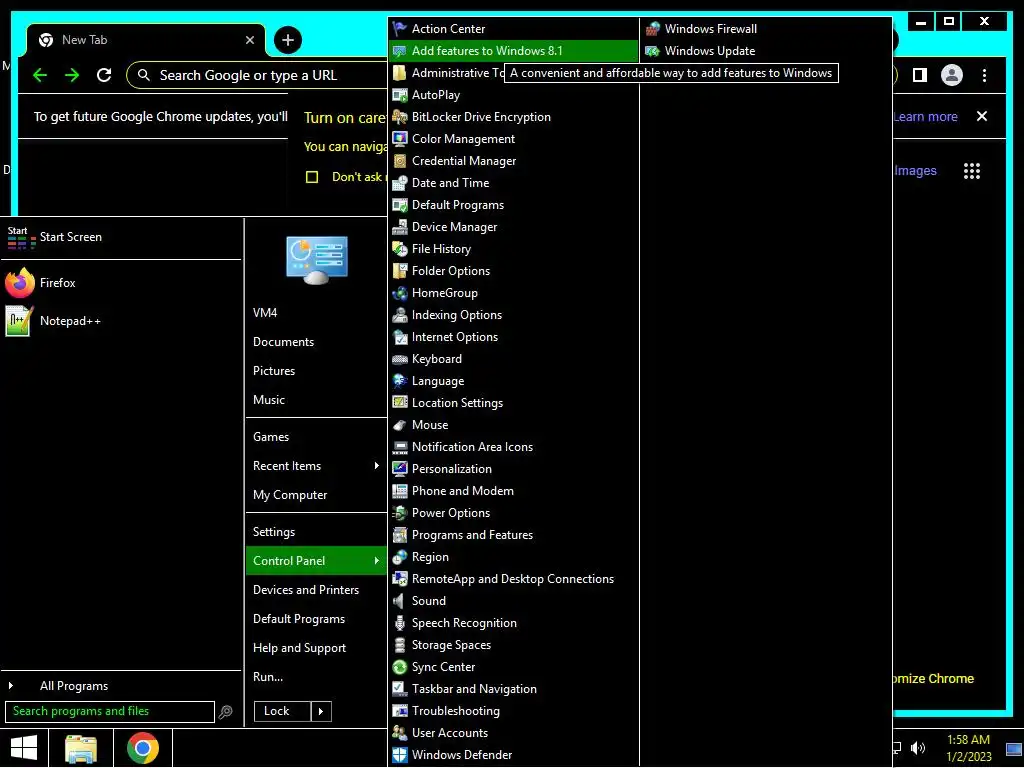
Task: Open a new Chrome tab with plus button
Action: point(287,40)
